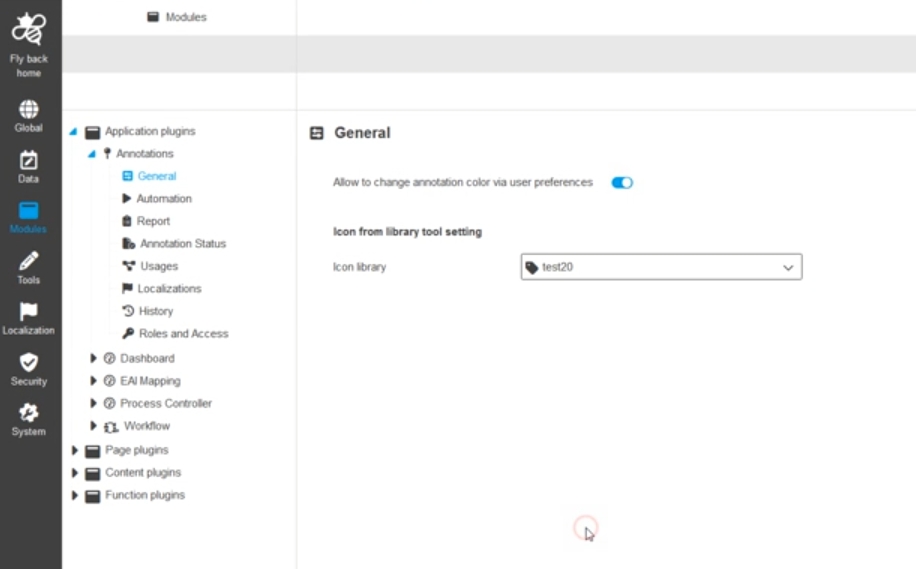Screen dimensions: 916x569
Task: Open the Tools pencil icon
Action: click(x=29, y=261)
